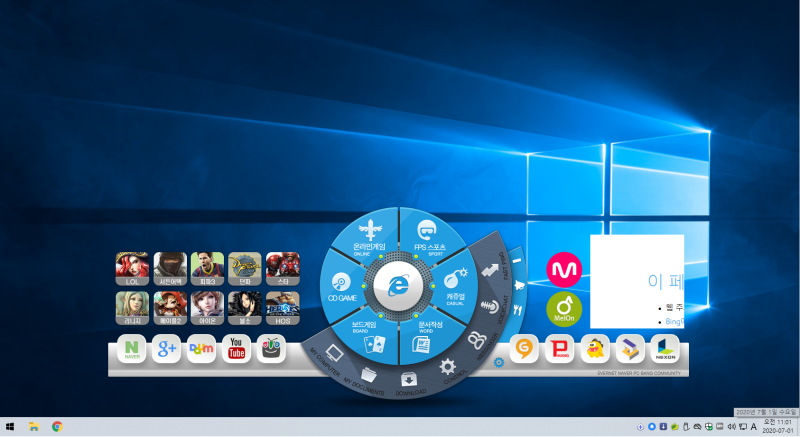Open the pink Mnet M icon
The height and width of the screenshot is (437, 800).
[x=564, y=270]
